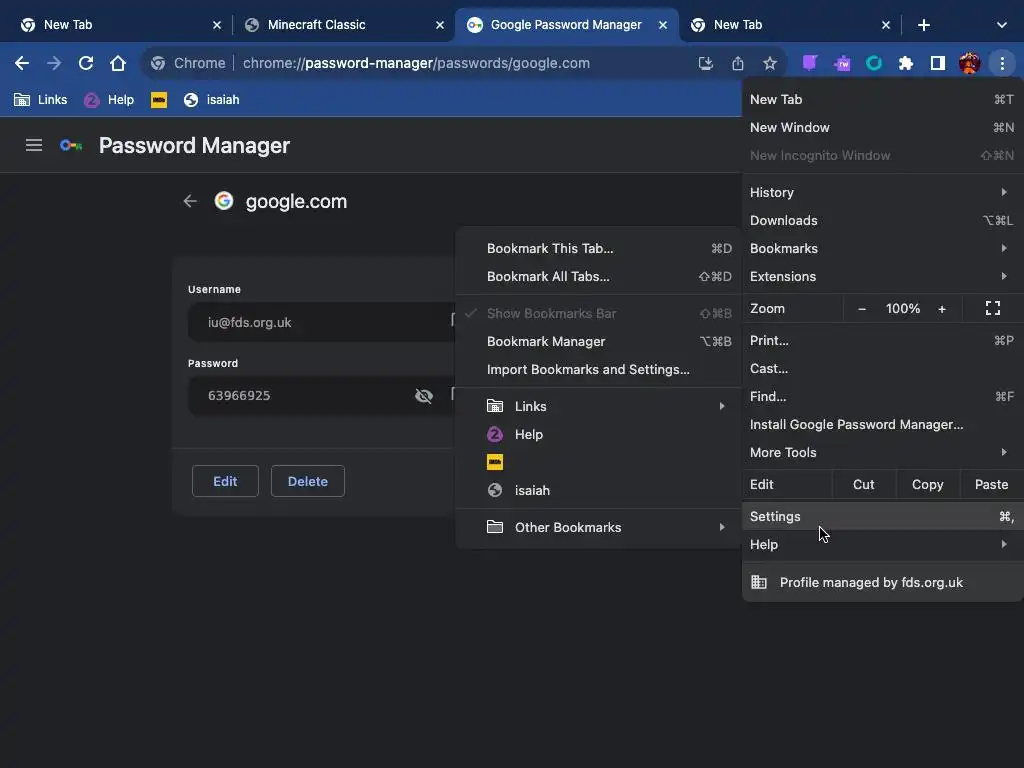This screenshot has width=1024, height=768.
Task: Close the Minecraft Classic tab
Action: click(x=440, y=25)
